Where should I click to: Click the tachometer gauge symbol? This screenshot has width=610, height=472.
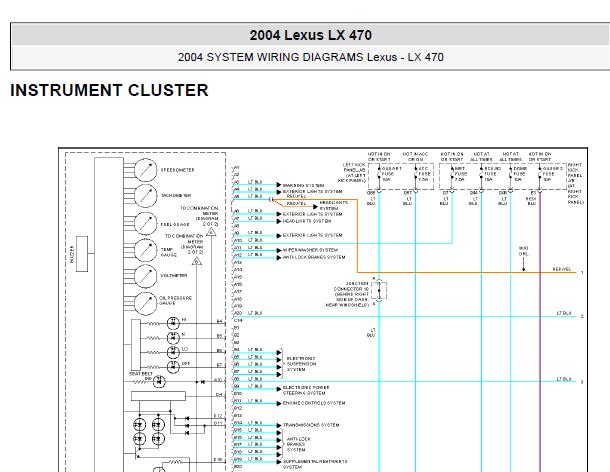[145, 195]
